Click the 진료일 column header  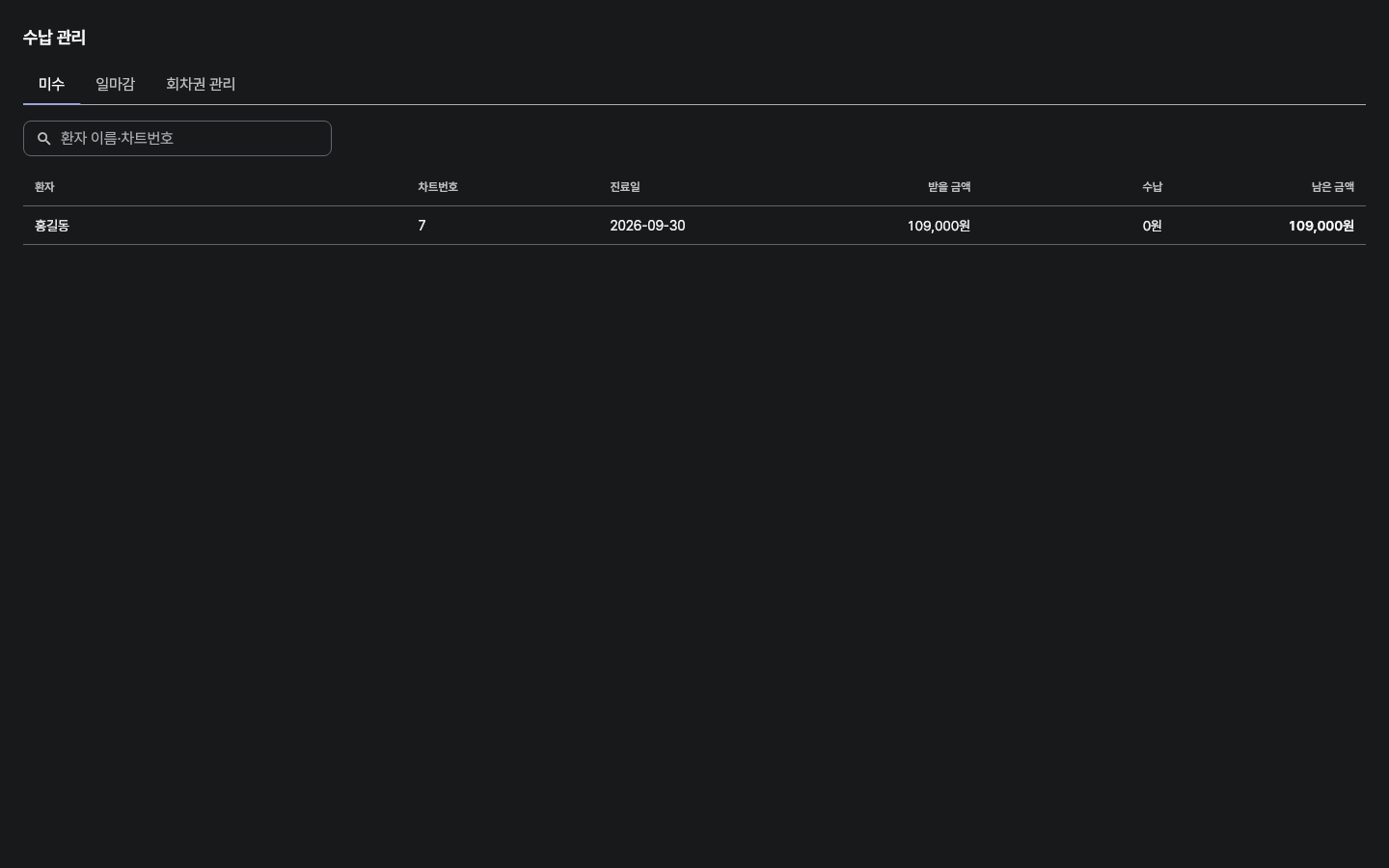click(625, 187)
